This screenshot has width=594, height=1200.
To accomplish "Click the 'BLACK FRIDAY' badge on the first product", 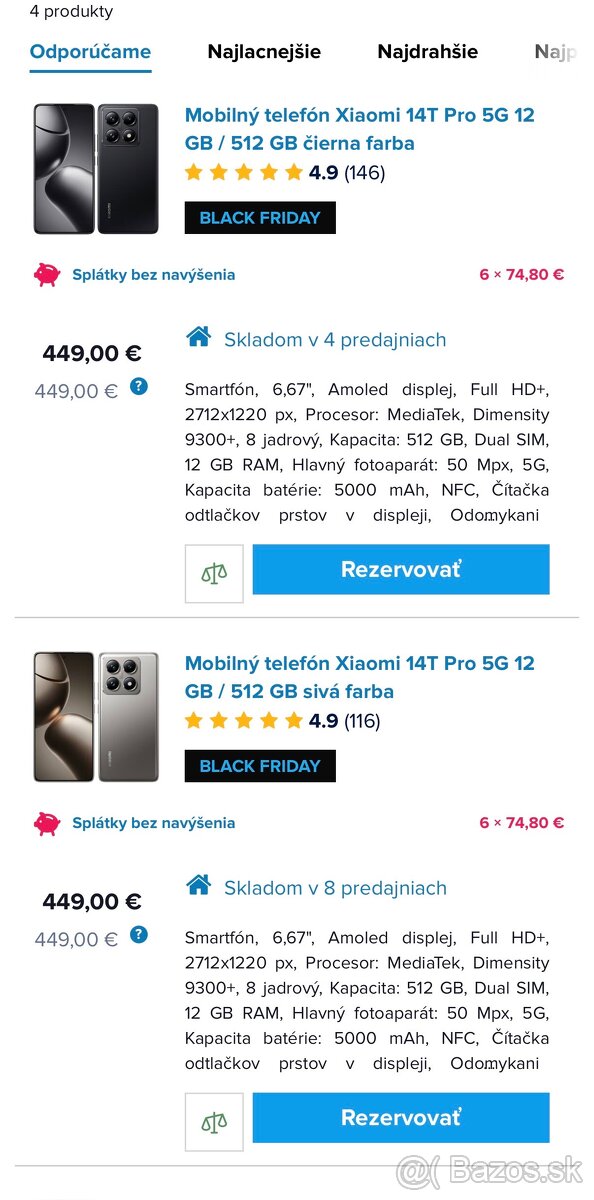I will pos(259,217).
